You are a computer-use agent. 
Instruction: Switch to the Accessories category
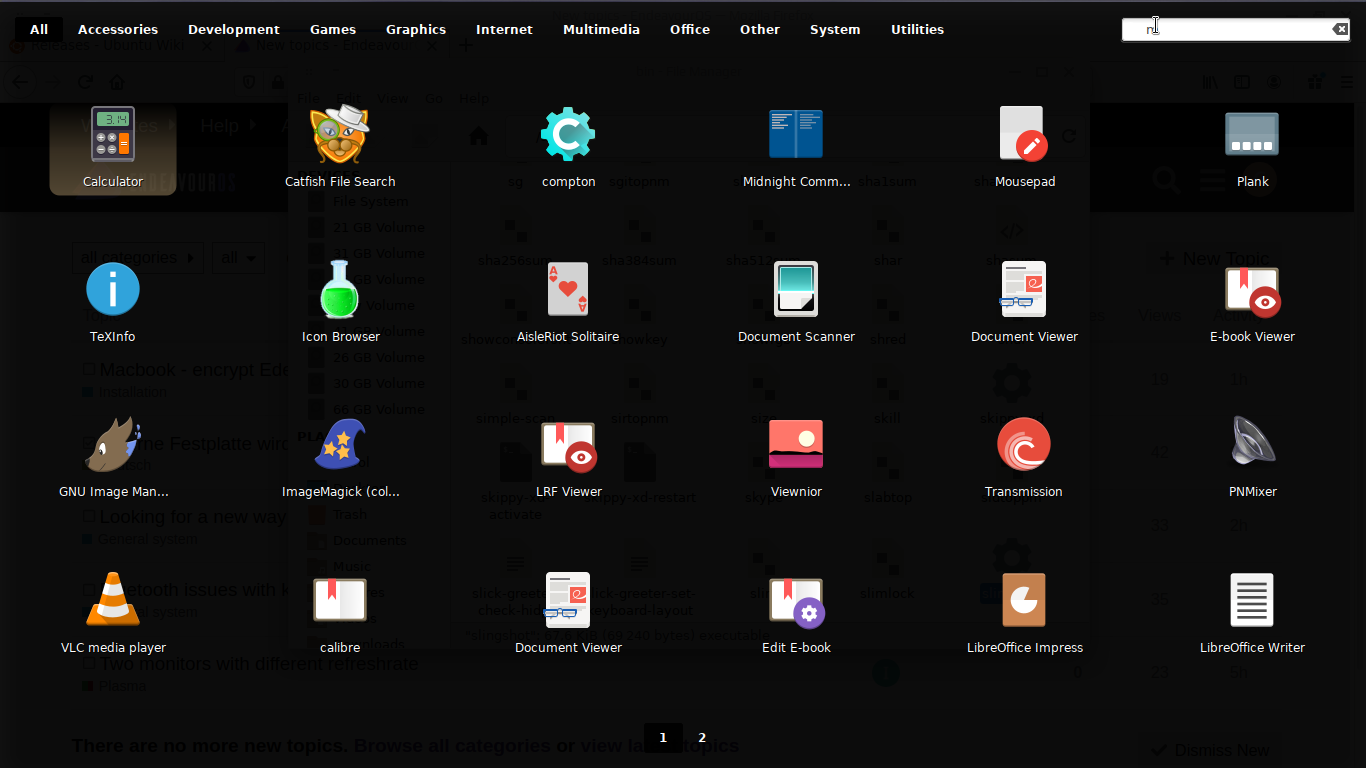118,29
